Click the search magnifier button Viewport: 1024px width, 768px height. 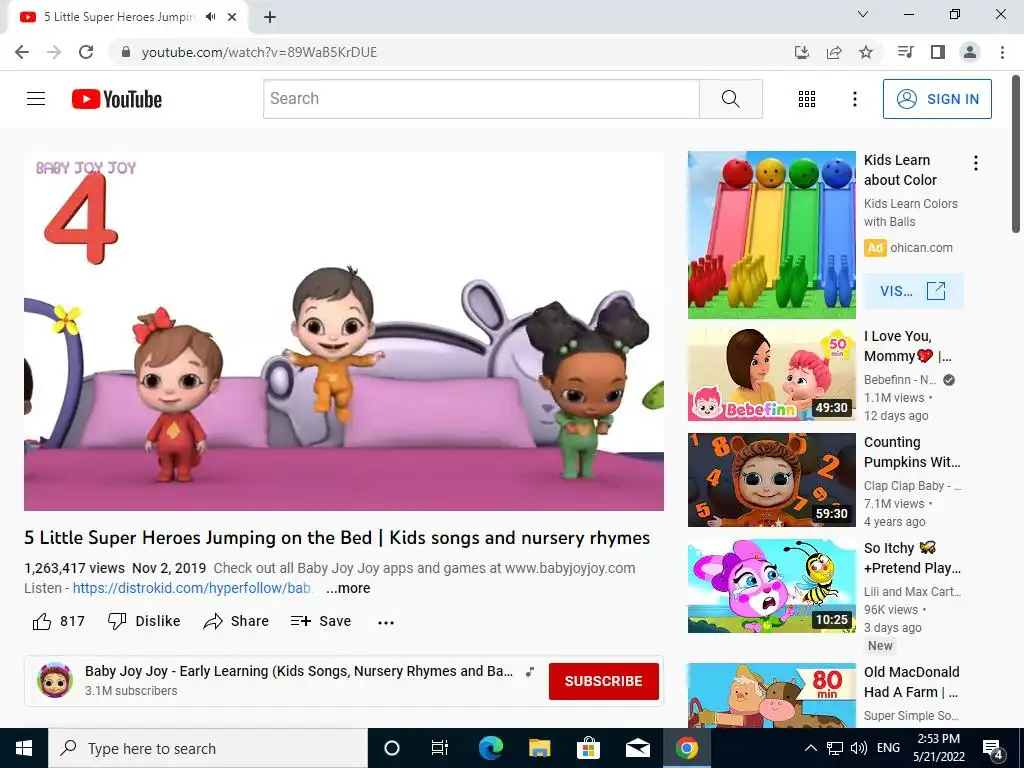tap(731, 99)
